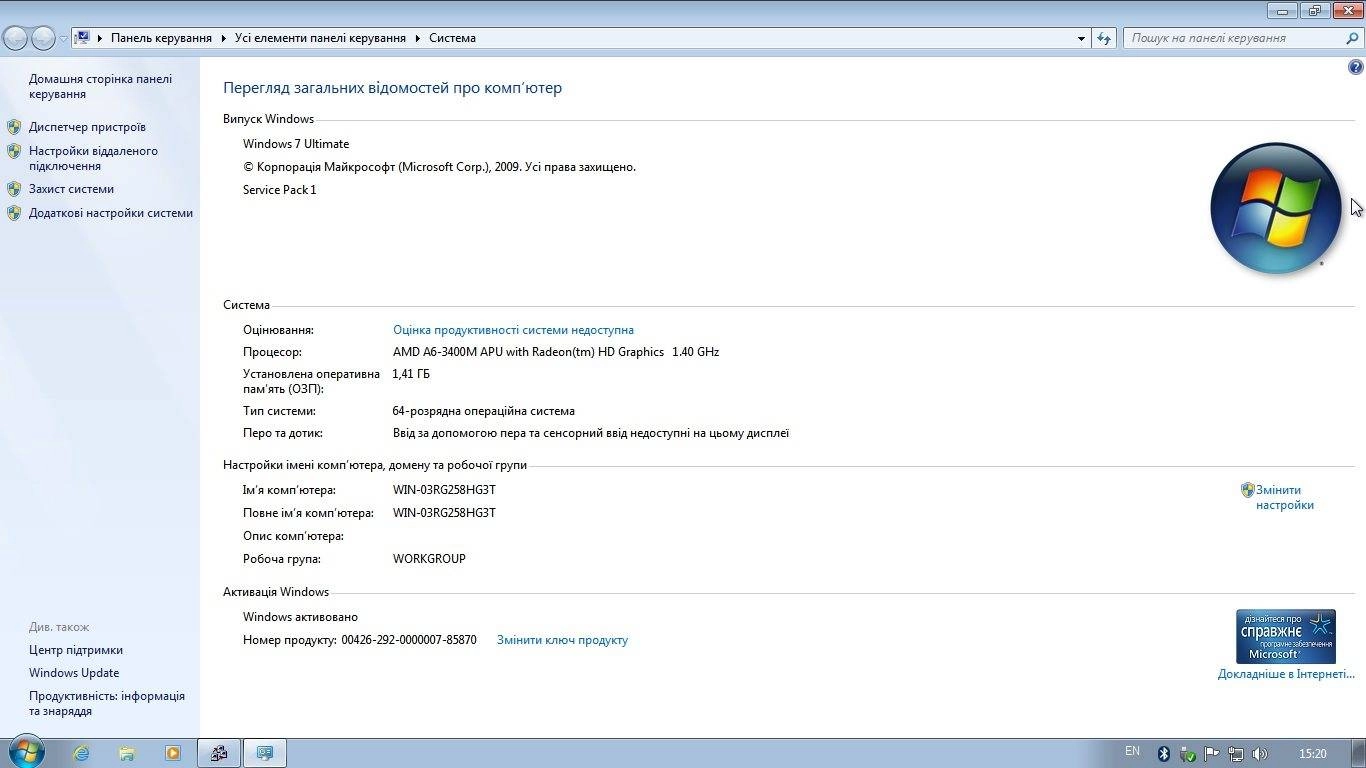Click the Forward navigation arrow

(x=43, y=38)
